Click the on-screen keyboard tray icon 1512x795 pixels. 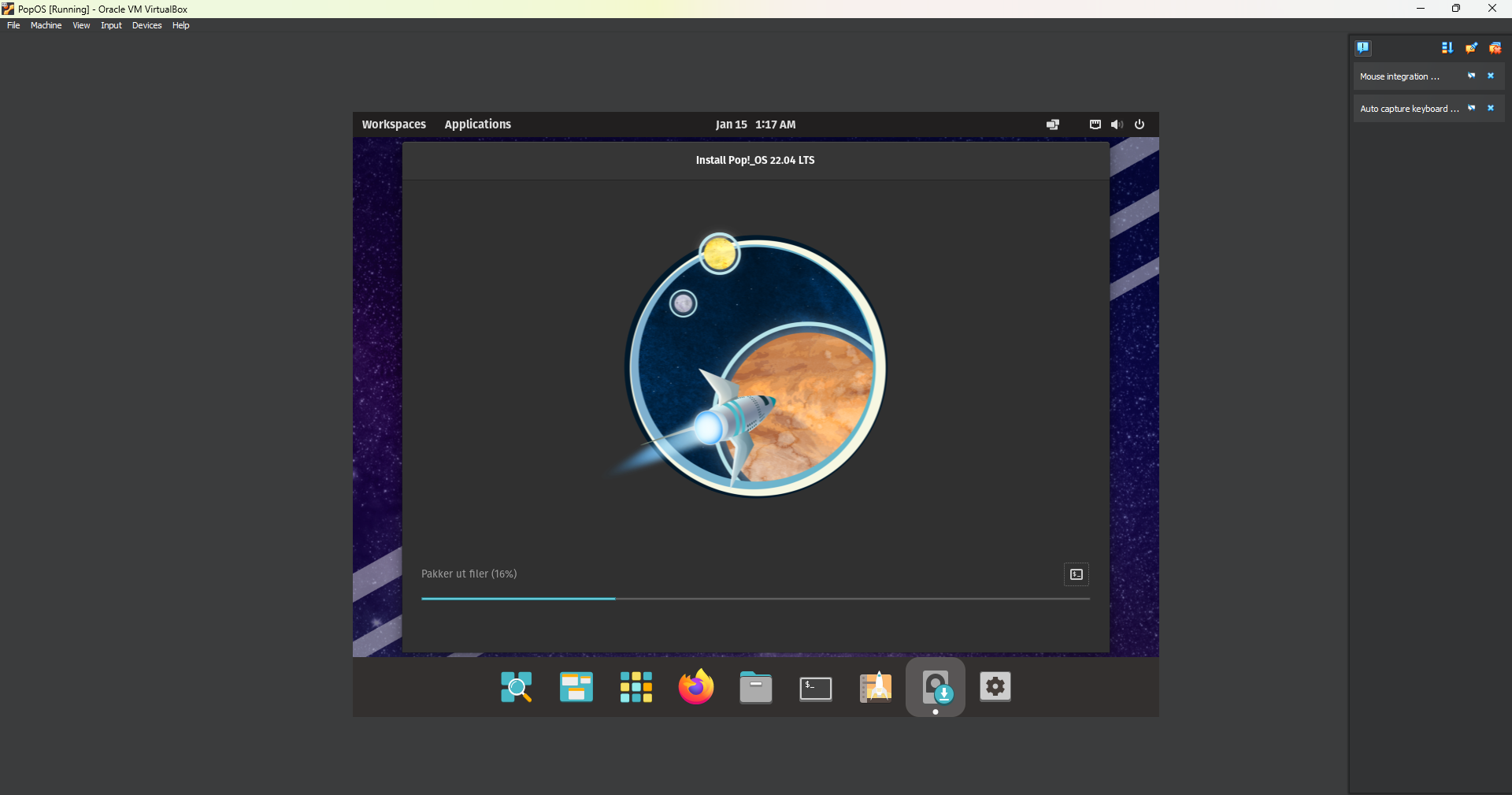[1095, 124]
